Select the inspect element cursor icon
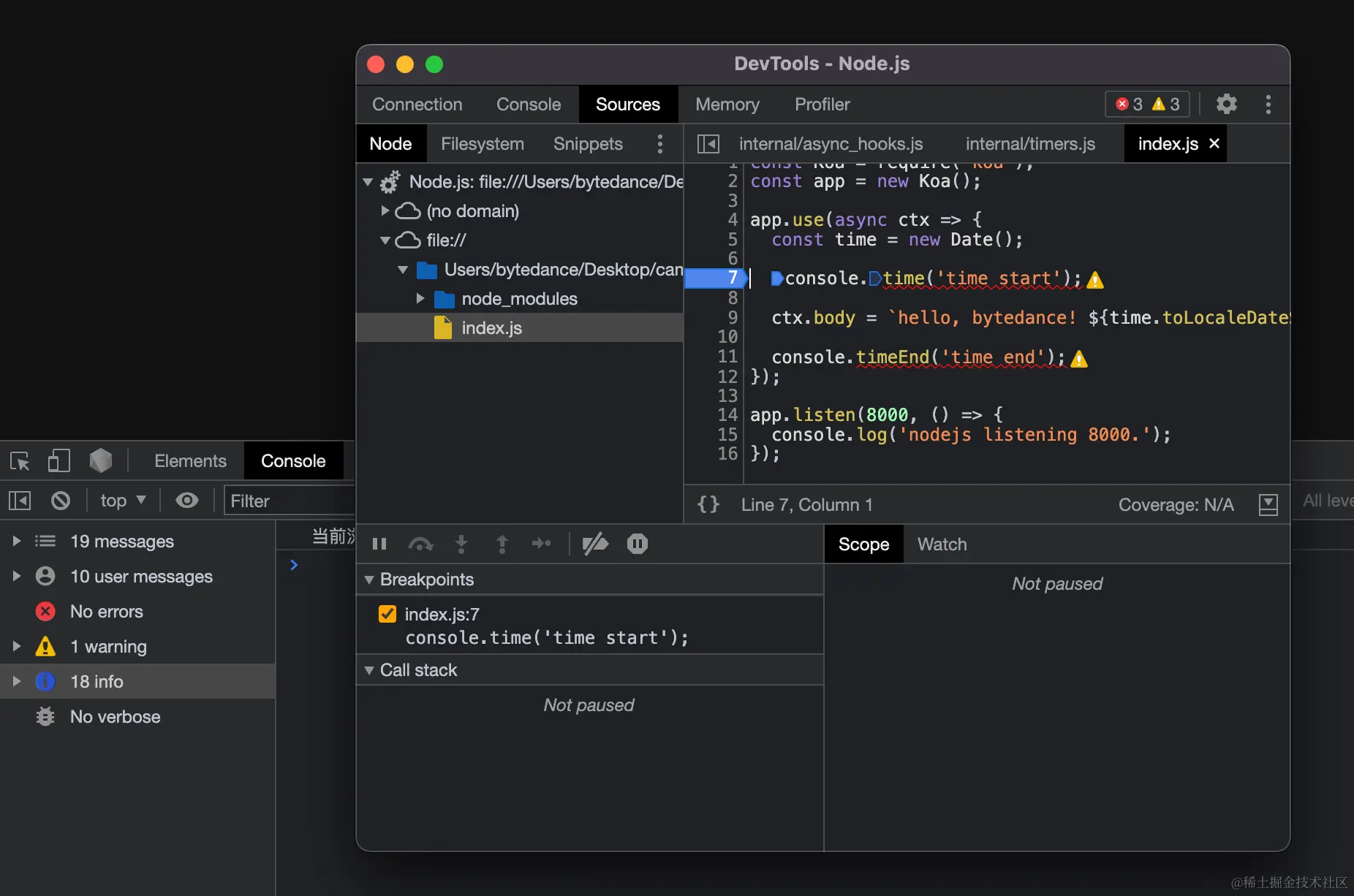The image size is (1354, 896). click(x=20, y=461)
